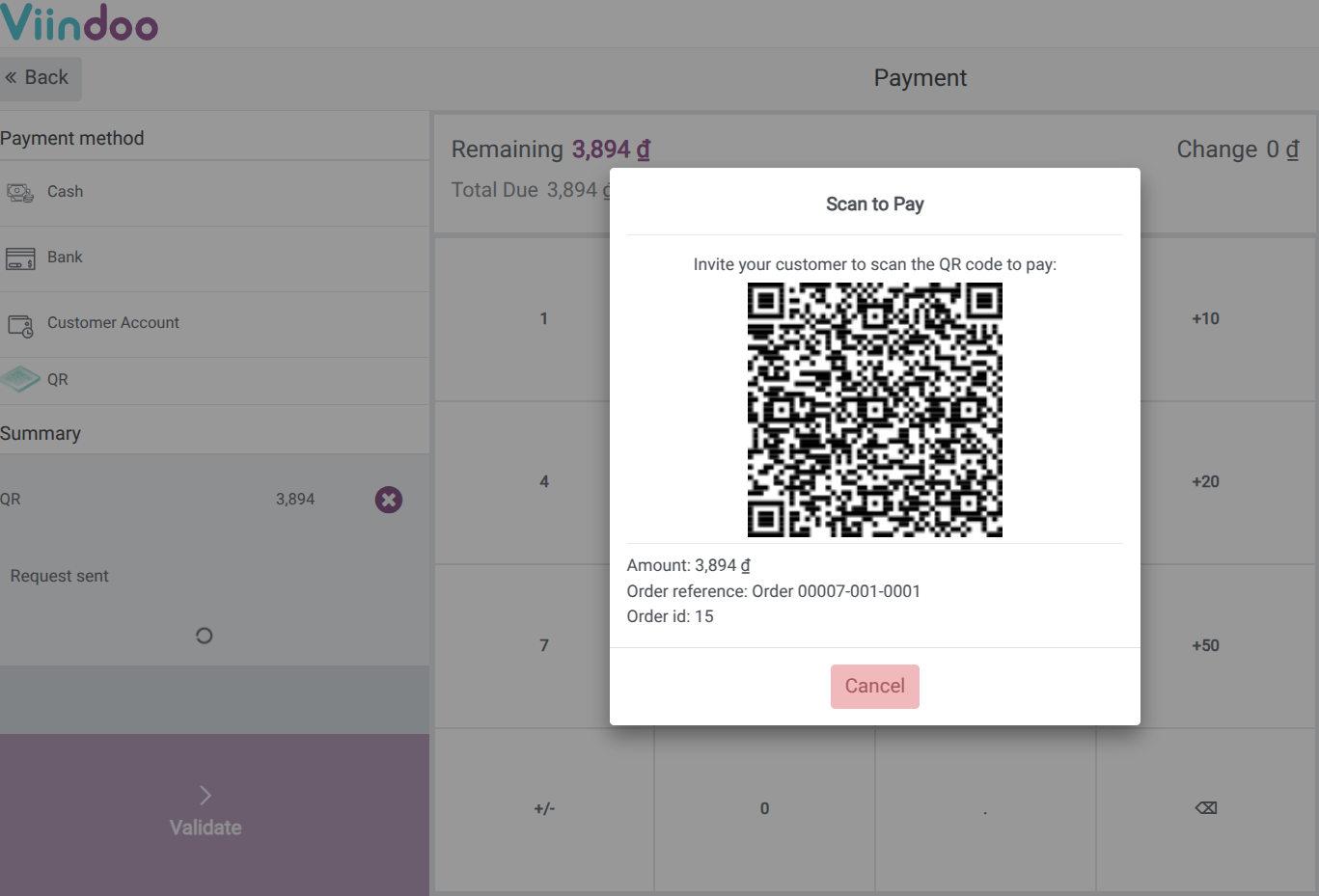Cancel the Scan to Pay dialog
1319x896 pixels.
tap(874, 686)
